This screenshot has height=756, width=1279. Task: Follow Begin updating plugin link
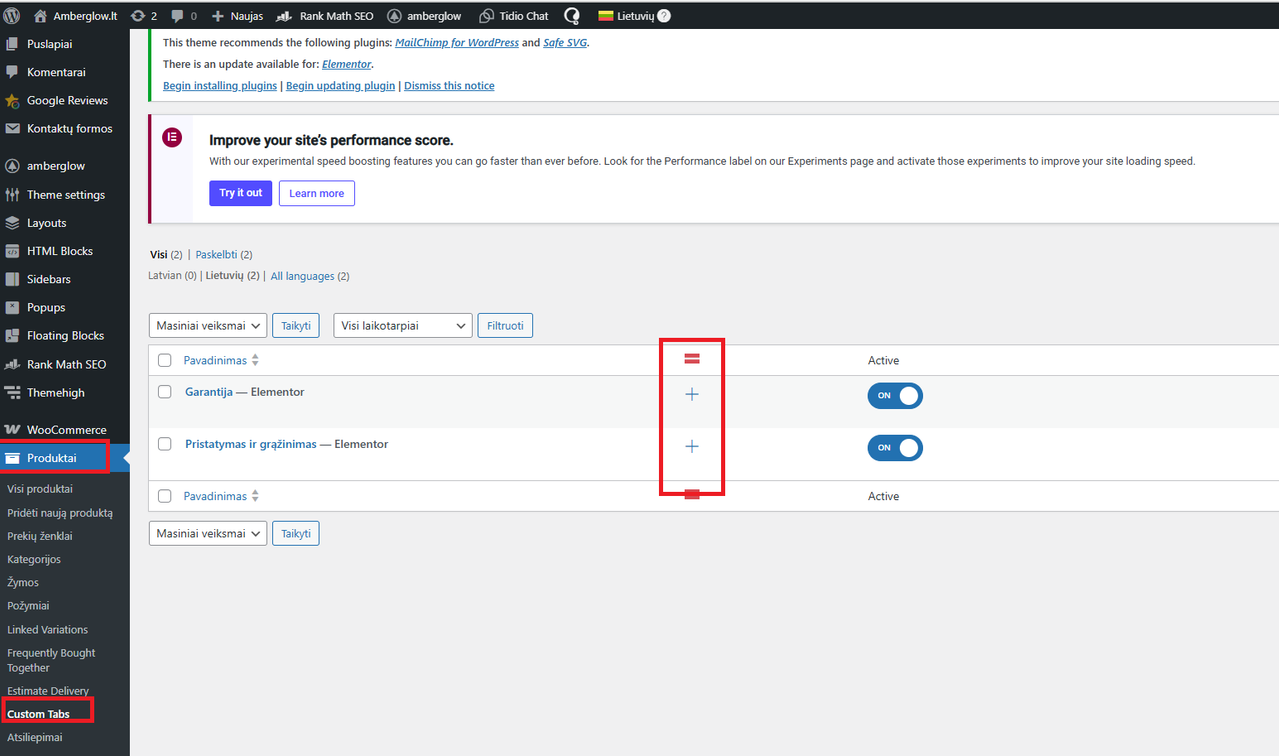[340, 86]
